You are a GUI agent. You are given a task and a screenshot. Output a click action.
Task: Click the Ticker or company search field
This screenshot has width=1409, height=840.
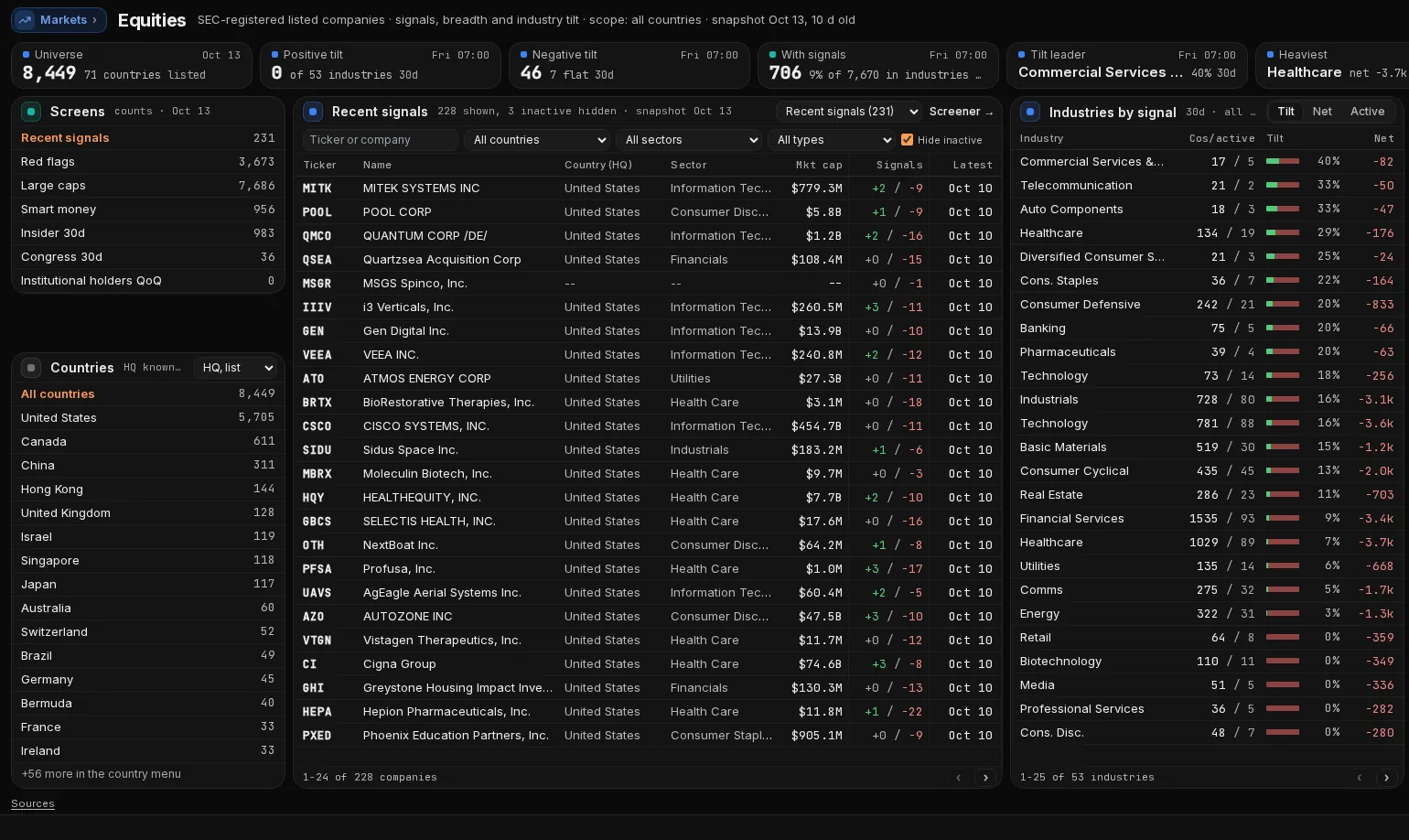coord(380,140)
